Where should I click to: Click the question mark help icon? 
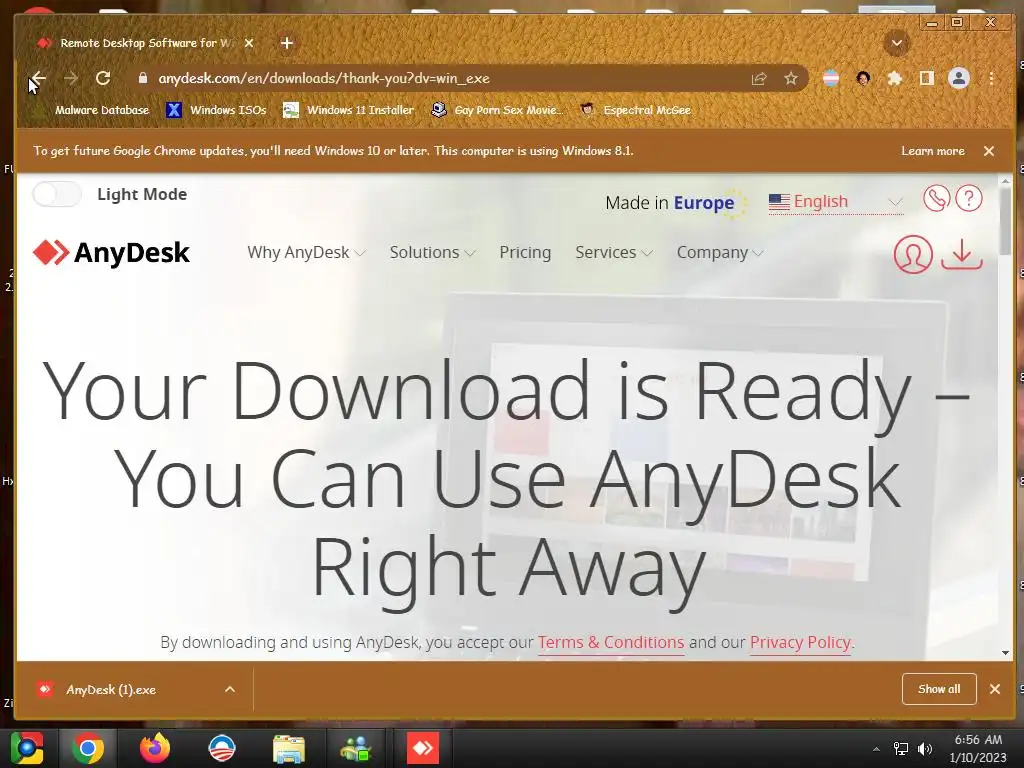(968, 198)
